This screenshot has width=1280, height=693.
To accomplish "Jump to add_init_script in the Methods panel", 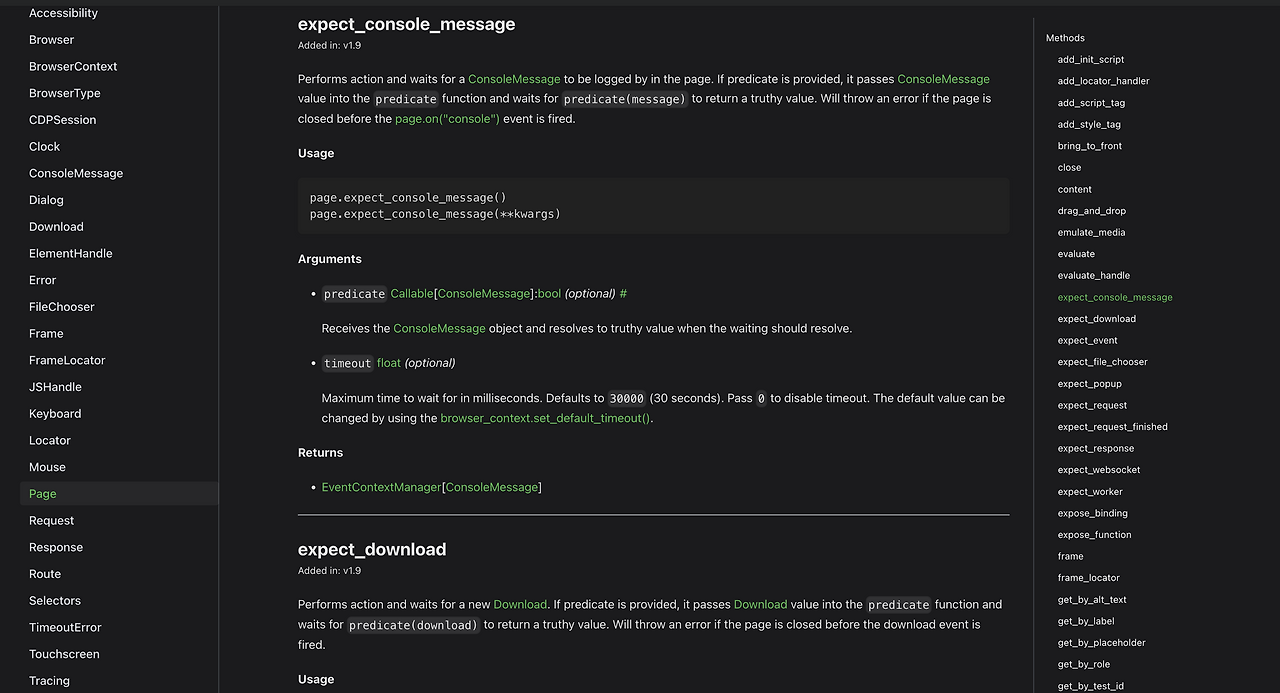I will click(x=1090, y=59).
